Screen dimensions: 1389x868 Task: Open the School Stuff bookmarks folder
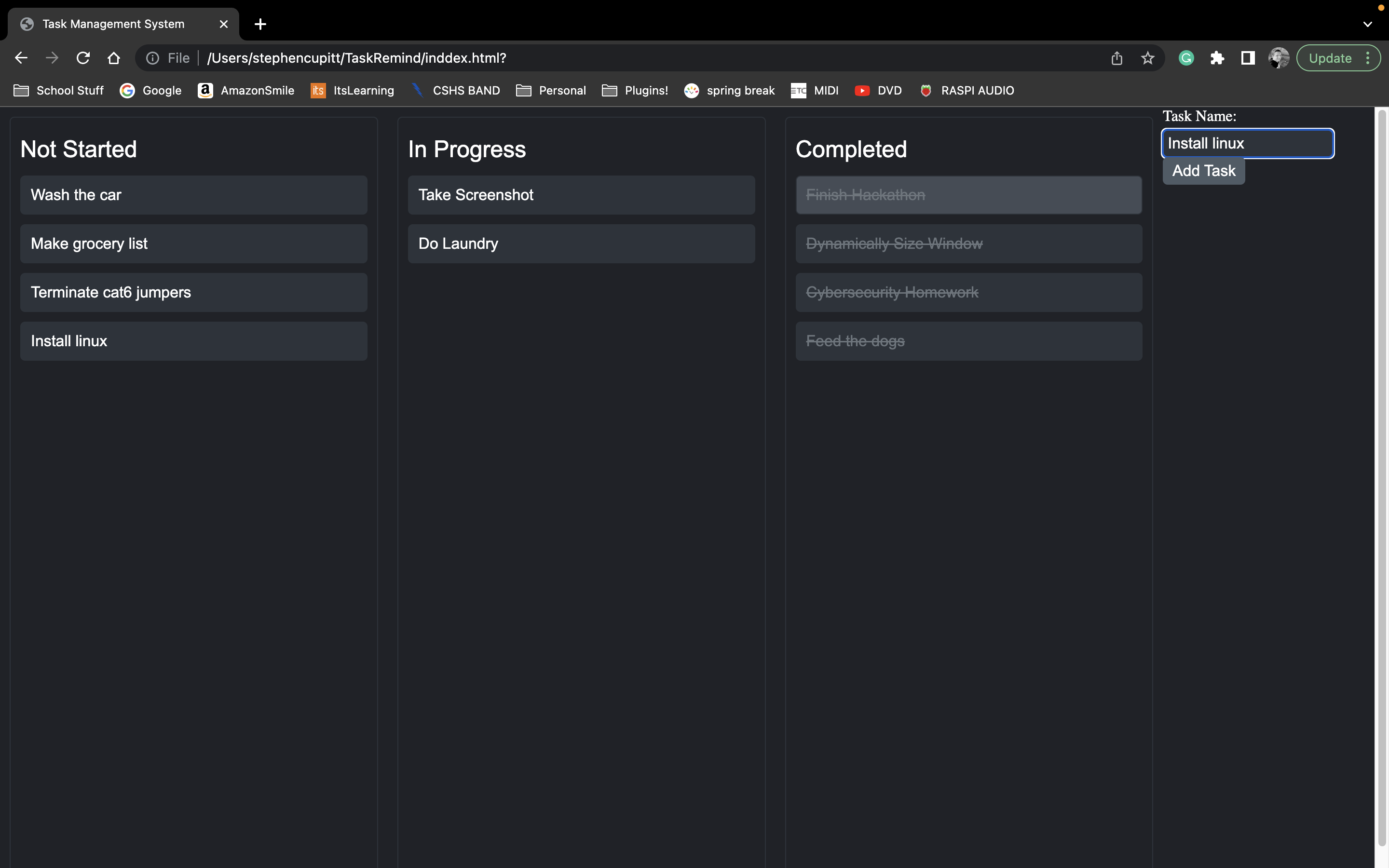click(x=58, y=91)
